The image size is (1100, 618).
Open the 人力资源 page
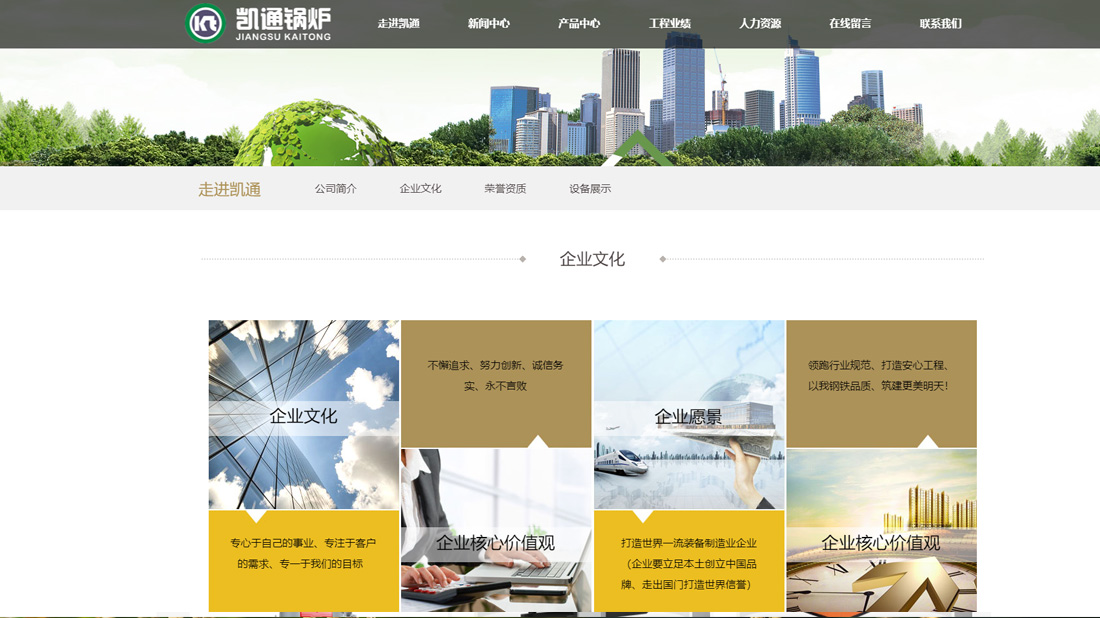[x=760, y=22]
